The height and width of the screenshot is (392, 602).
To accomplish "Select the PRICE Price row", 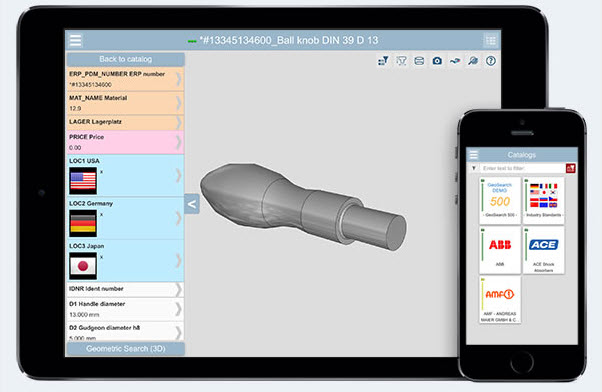I will pyautogui.click(x=125, y=142).
